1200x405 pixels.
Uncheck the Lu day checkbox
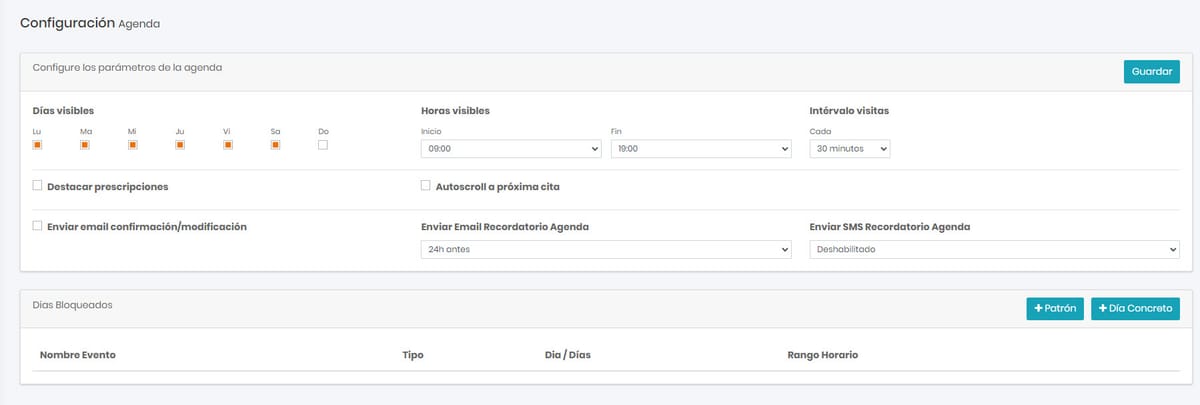[x=37, y=145]
